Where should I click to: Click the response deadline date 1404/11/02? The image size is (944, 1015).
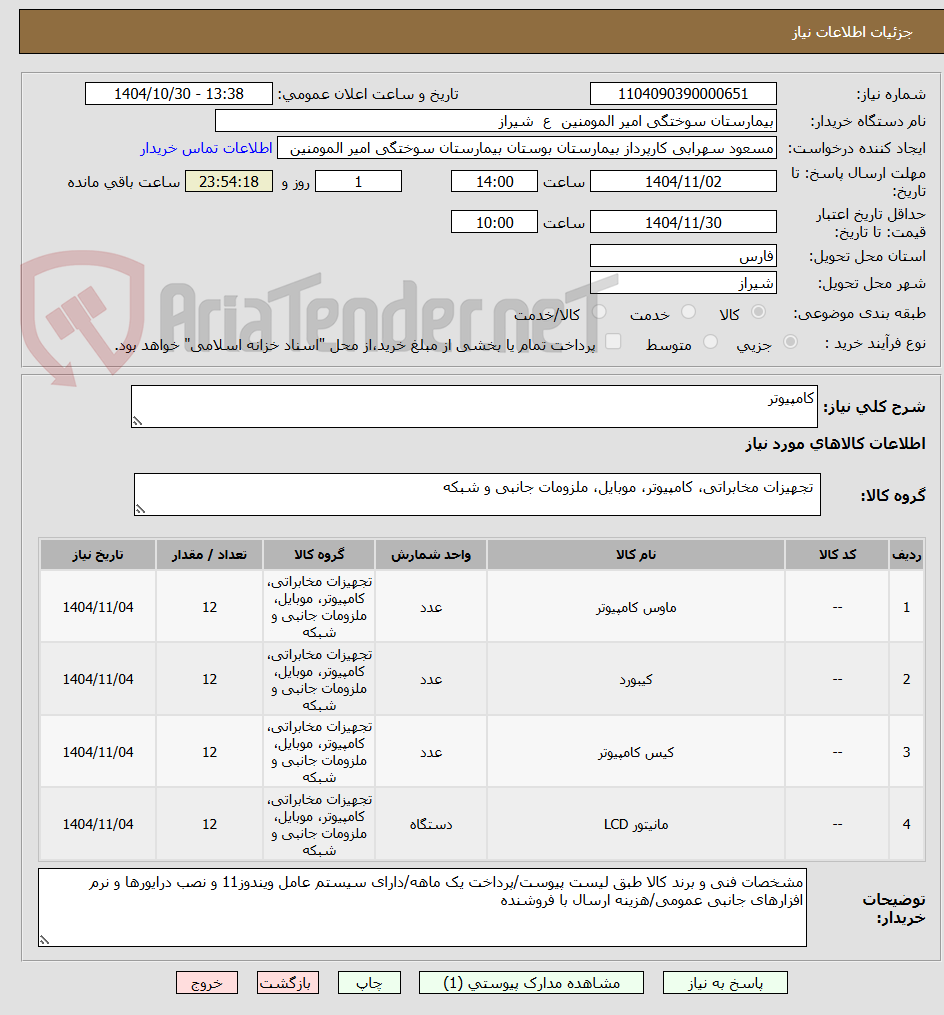coord(683,181)
